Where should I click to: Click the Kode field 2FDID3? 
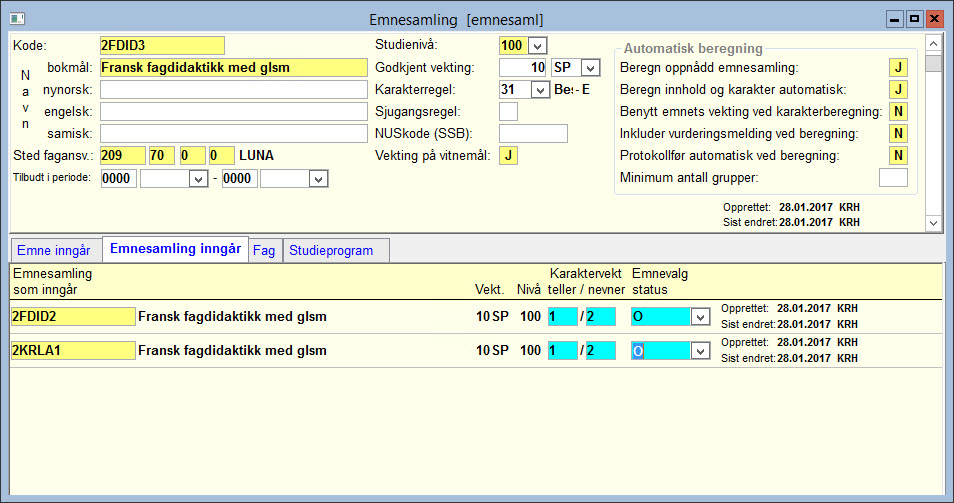coord(162,46)
